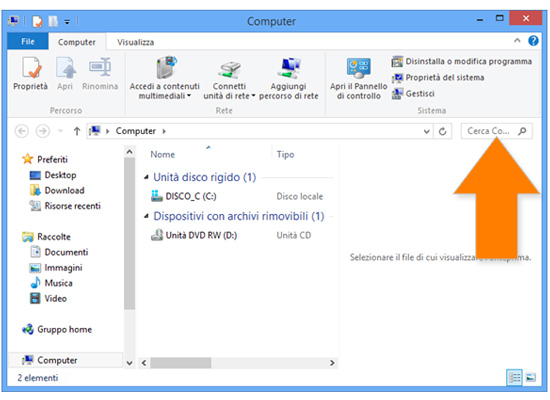This screenshot has width=550, height=400.
Task: Open the File menu tab
Action: pyautogui.click(x=28, y=41)
